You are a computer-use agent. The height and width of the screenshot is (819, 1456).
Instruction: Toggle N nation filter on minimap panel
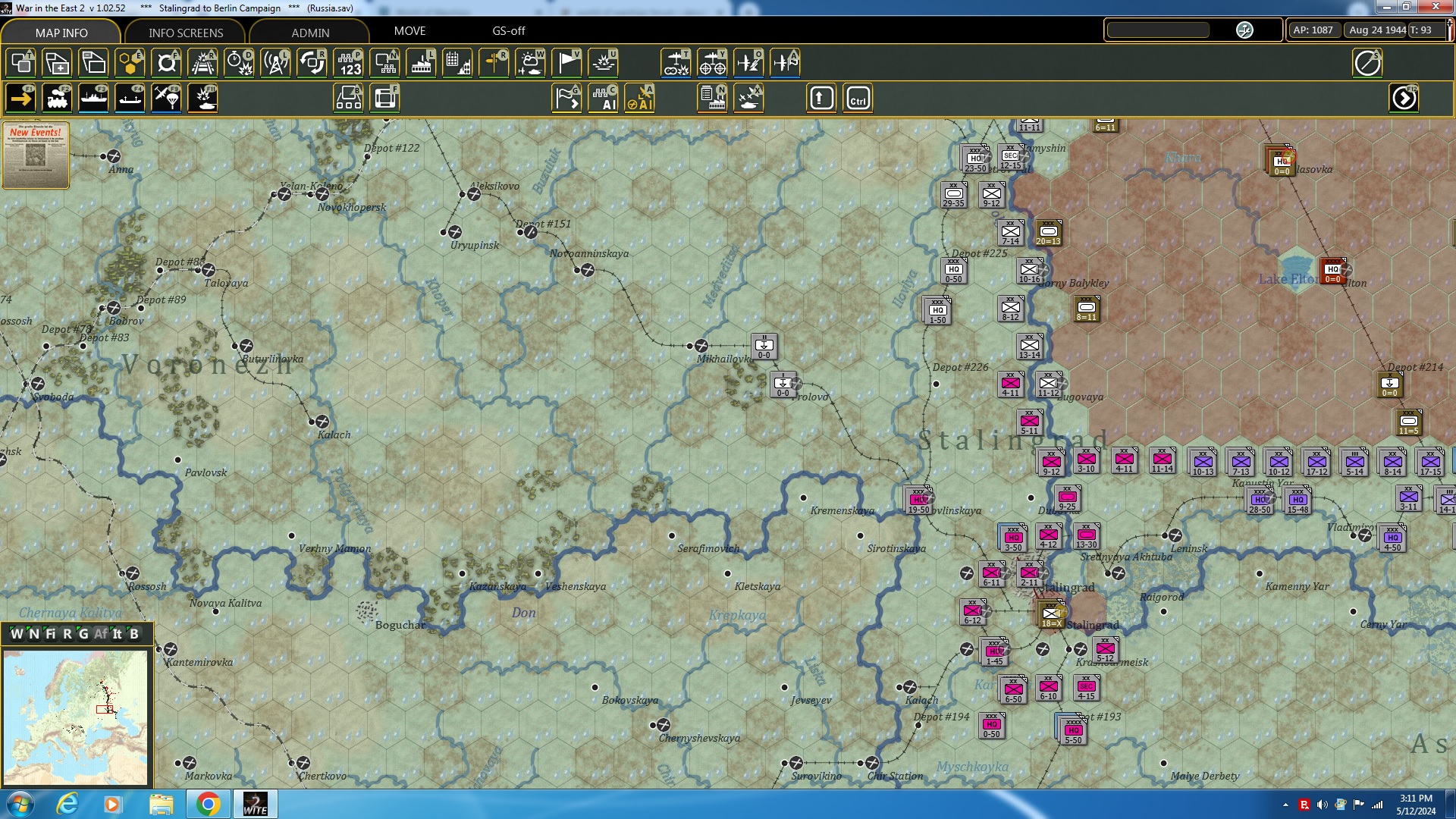[33, 633]
